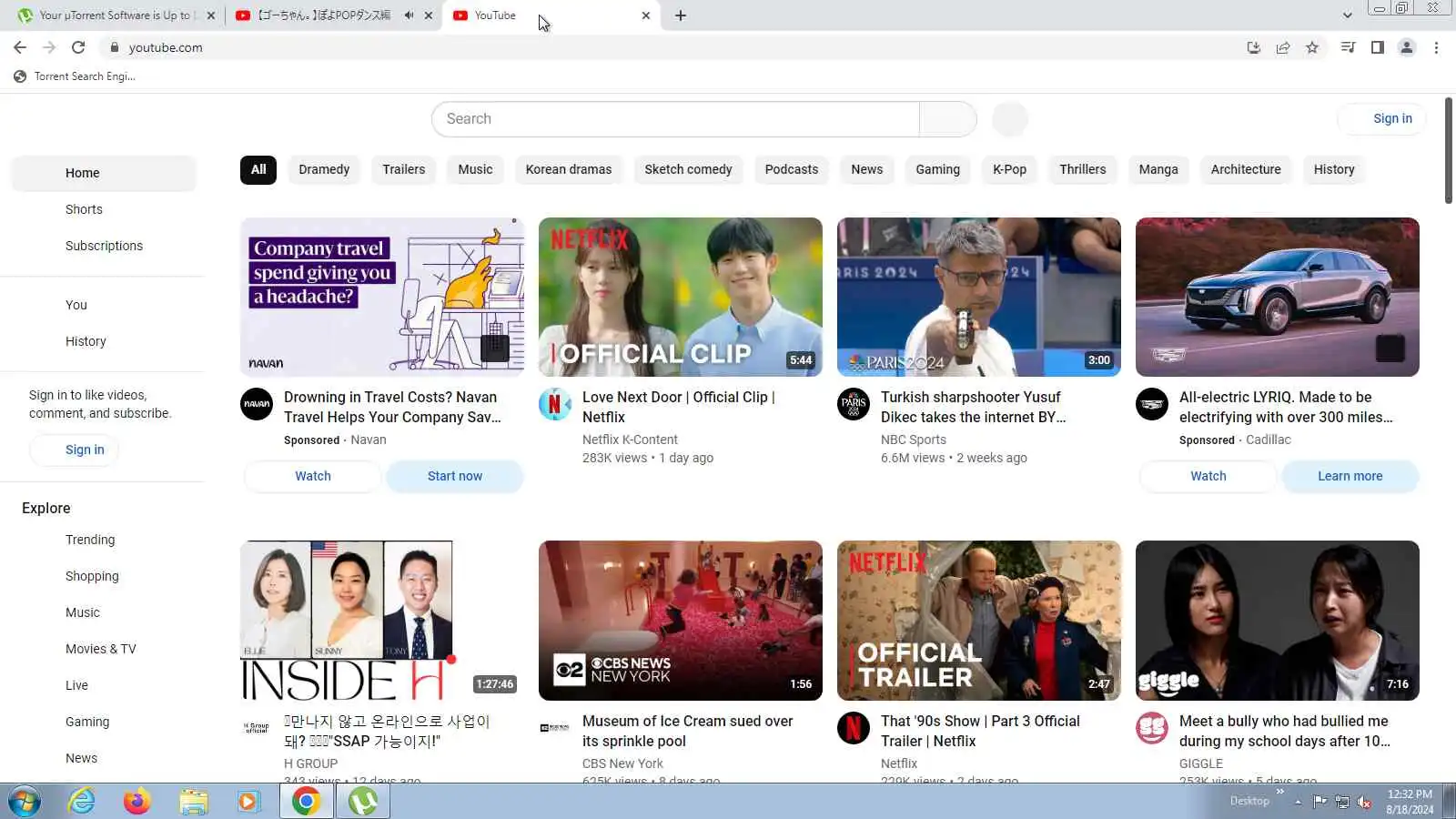Open Netflix K-Content channel avatar
Viewport: 1456px width, 819px height.
pyautogui.click(x=555, y=404)
